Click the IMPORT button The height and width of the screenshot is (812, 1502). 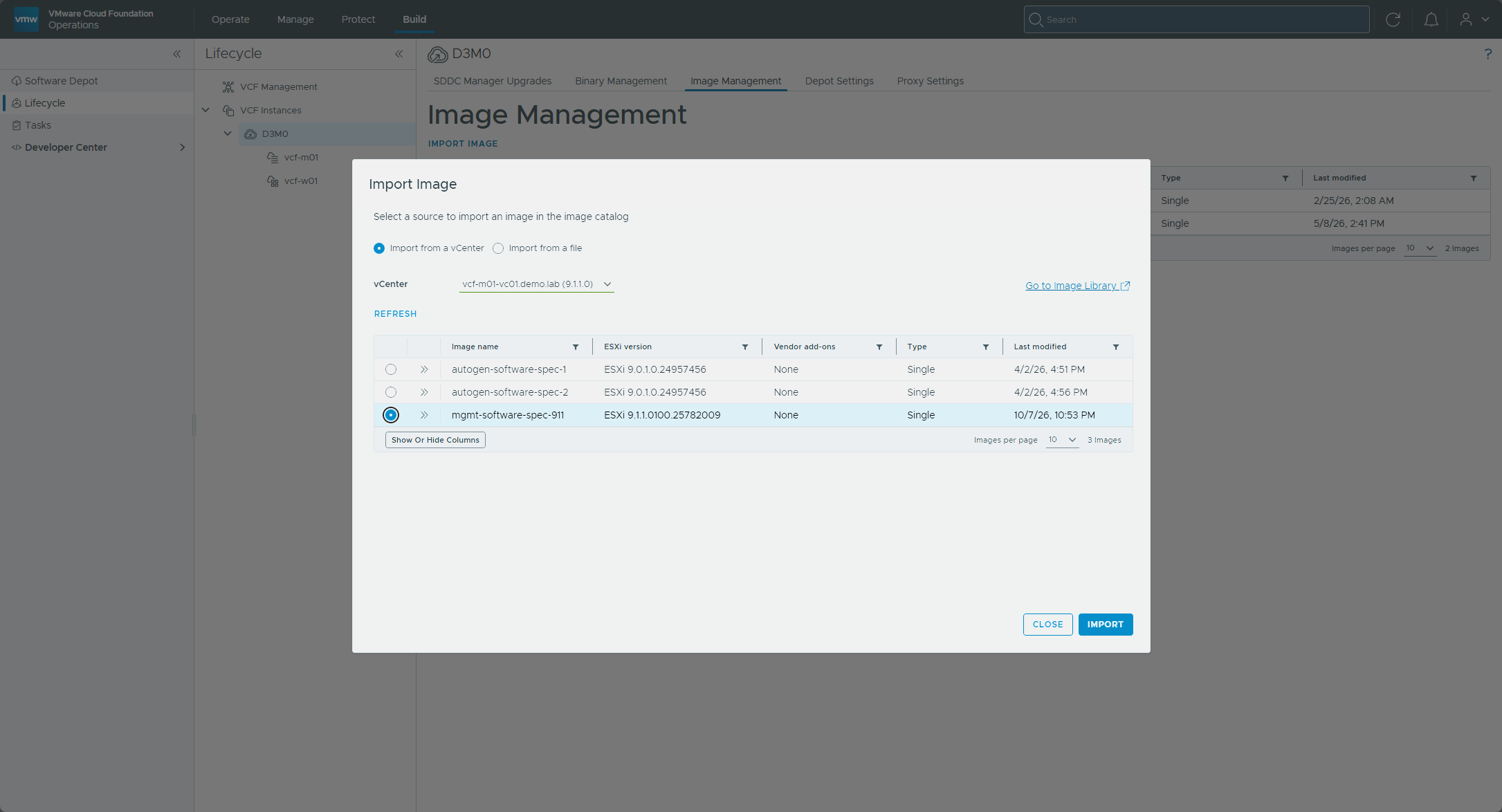[1106, 625]
